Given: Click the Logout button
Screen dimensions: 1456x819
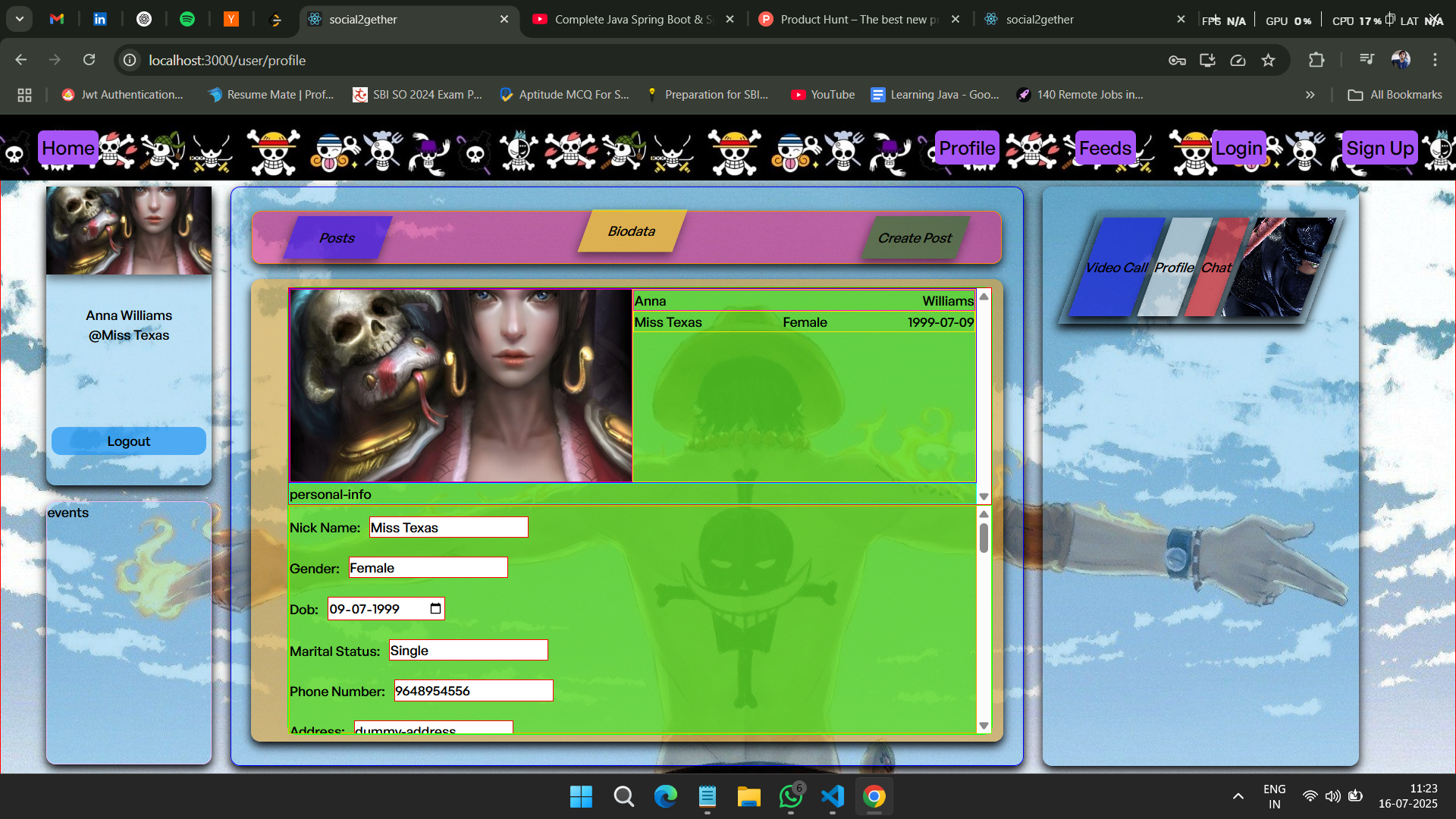Looking at the screenshot, I should click(x=128, y=441).
